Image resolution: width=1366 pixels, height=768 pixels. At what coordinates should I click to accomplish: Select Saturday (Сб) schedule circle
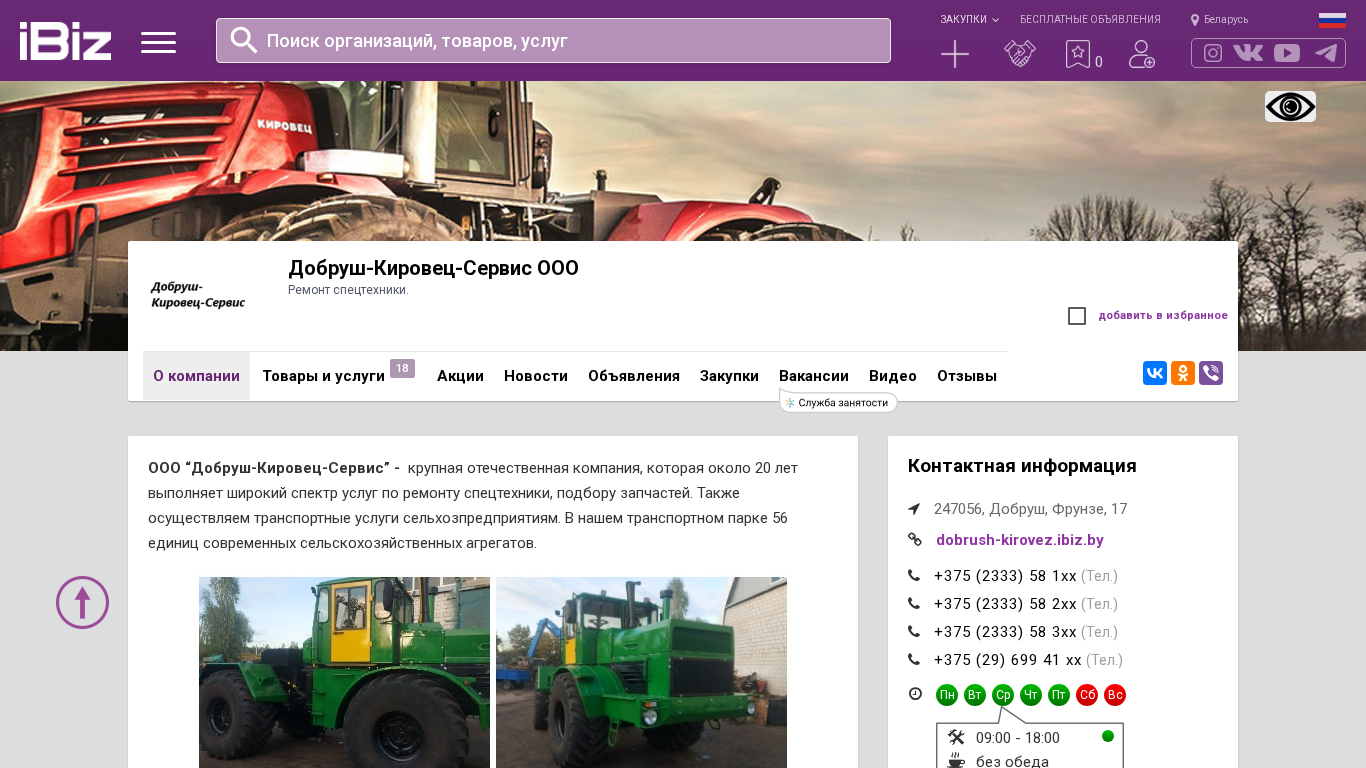click(1087, 695)
